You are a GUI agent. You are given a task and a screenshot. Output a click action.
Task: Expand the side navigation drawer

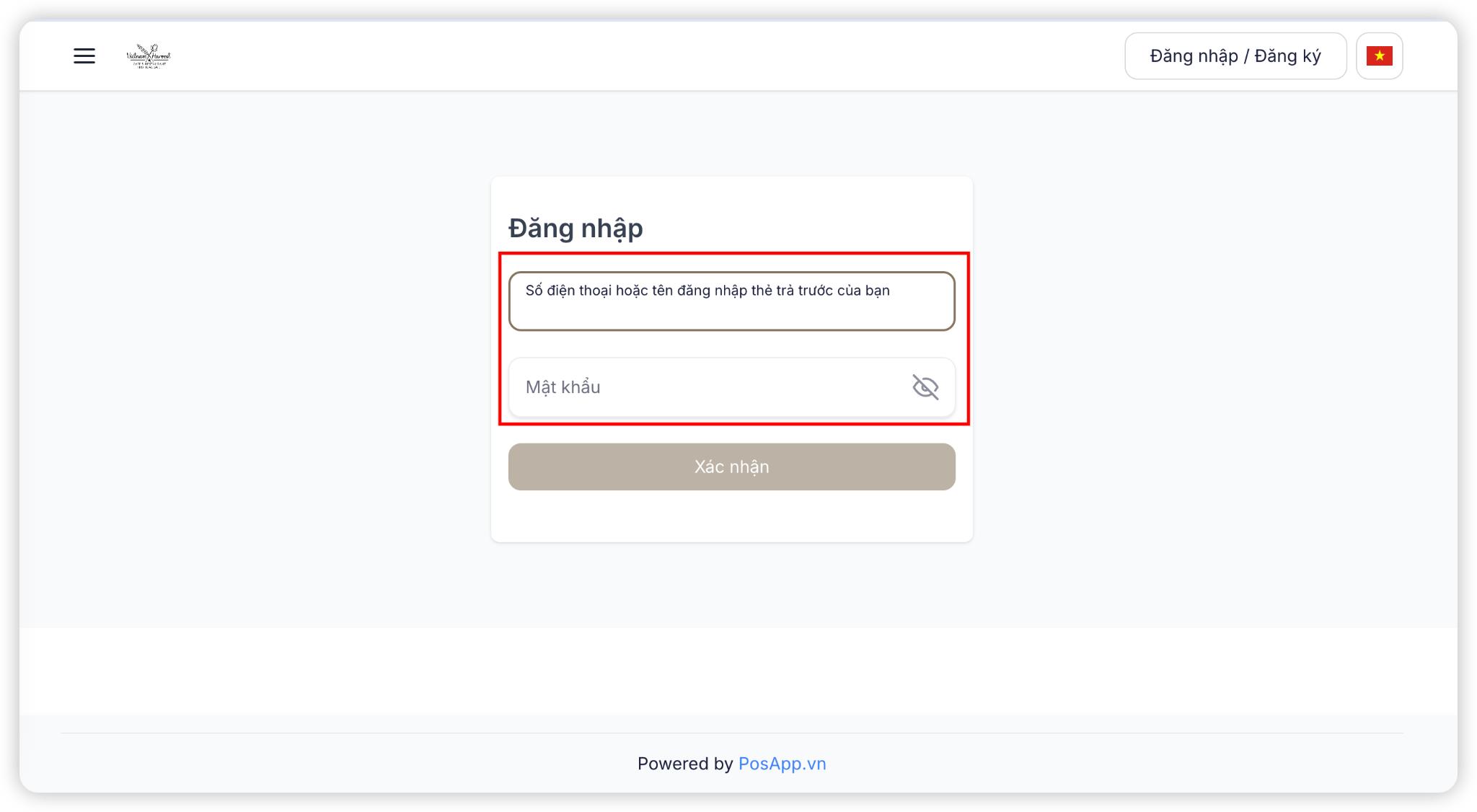coord(84,56)
